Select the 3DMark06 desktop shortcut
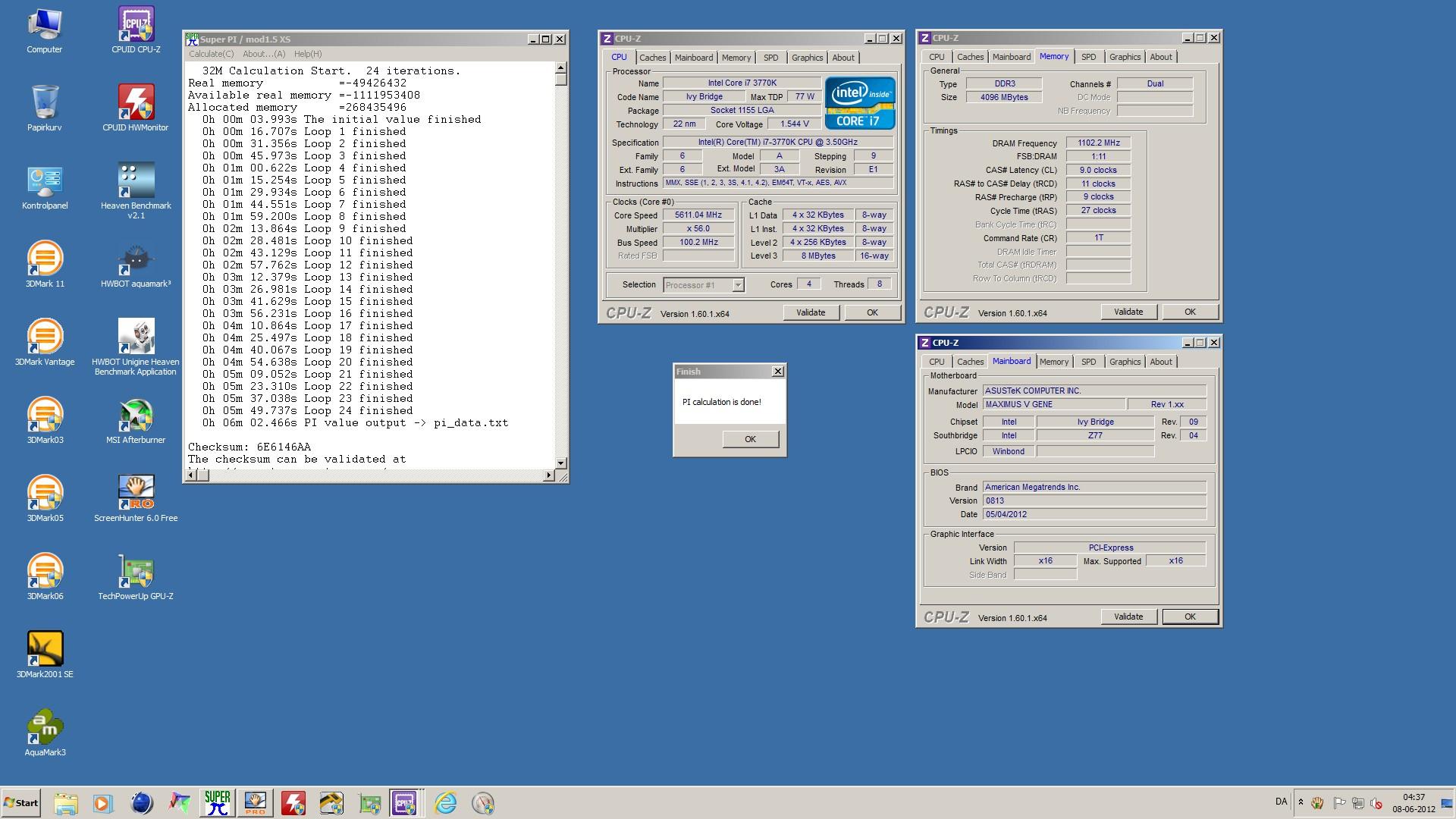Viewport: 1456px width, 819px height. click(45, 576)
